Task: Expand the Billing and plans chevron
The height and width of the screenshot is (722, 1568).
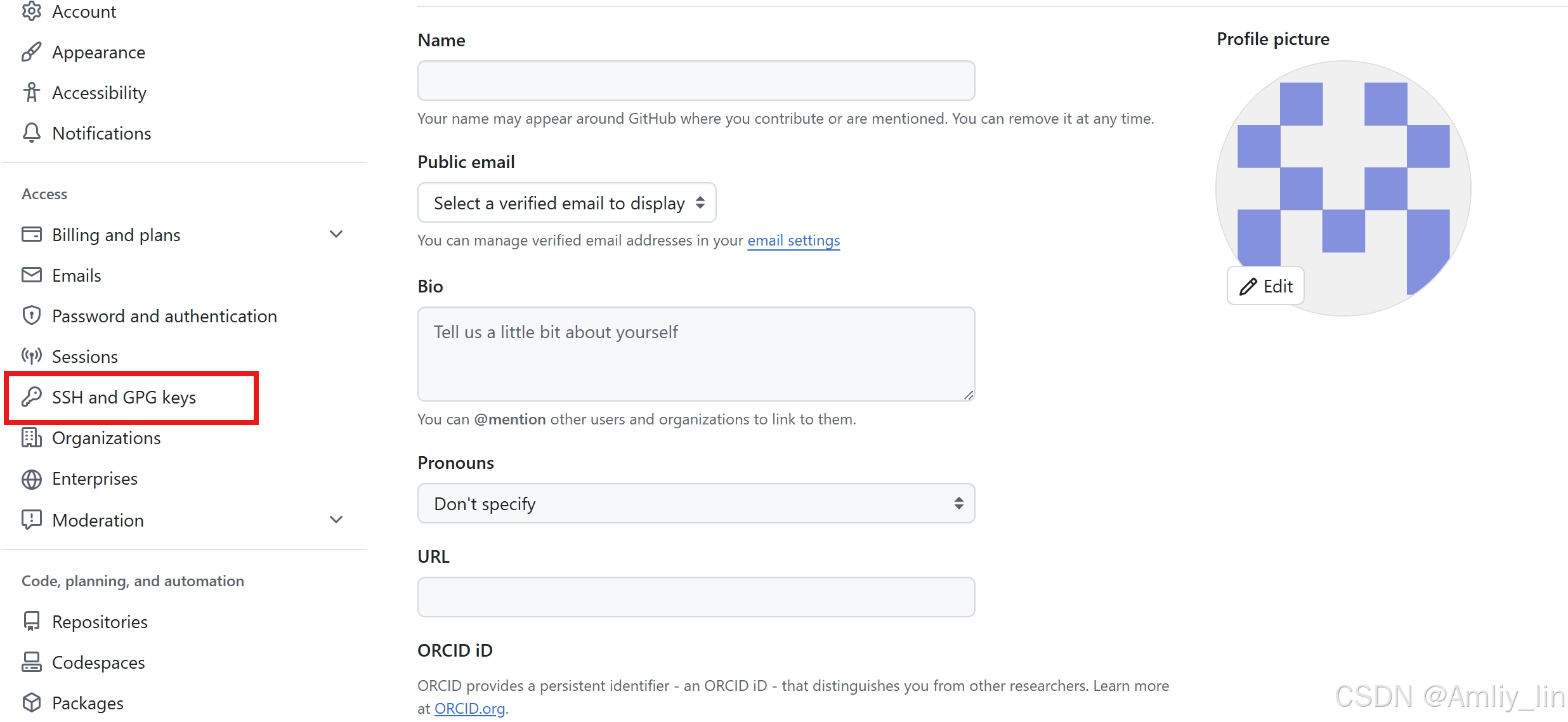Action: pyautogui.click(x=336, y=235)
